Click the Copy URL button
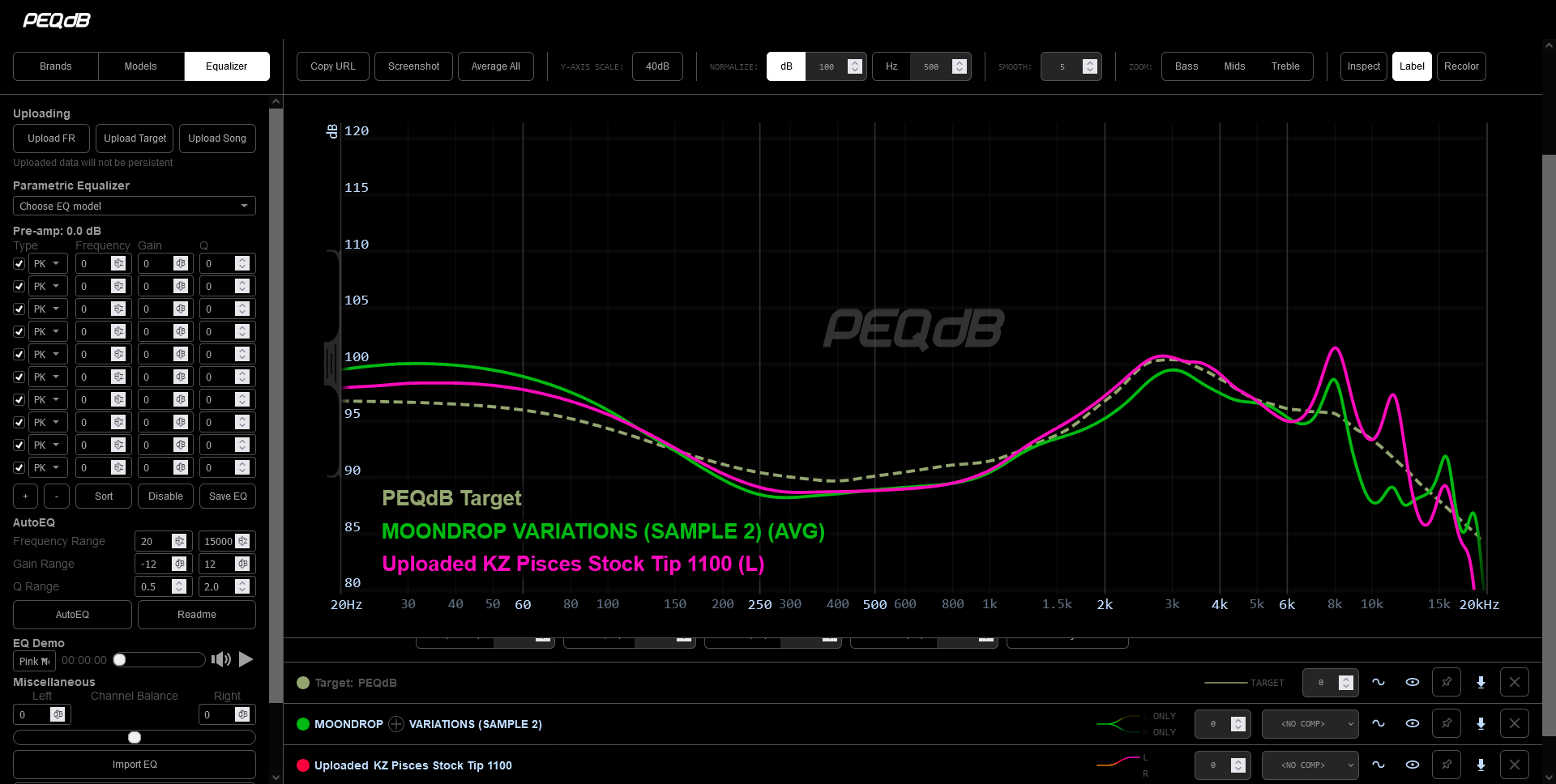This screenshot has width=1556, height=784. click(333, 66)
